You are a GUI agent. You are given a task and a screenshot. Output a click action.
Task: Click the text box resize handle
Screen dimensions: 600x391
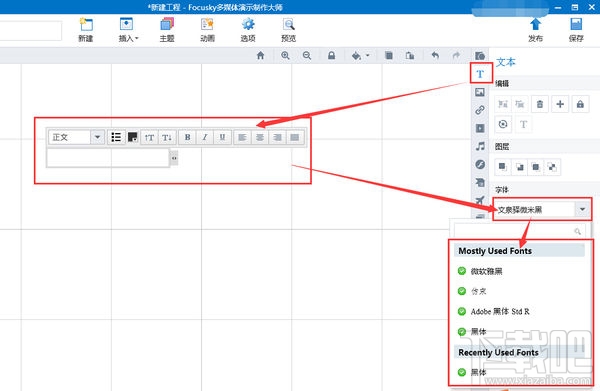(x=174, y=158)
